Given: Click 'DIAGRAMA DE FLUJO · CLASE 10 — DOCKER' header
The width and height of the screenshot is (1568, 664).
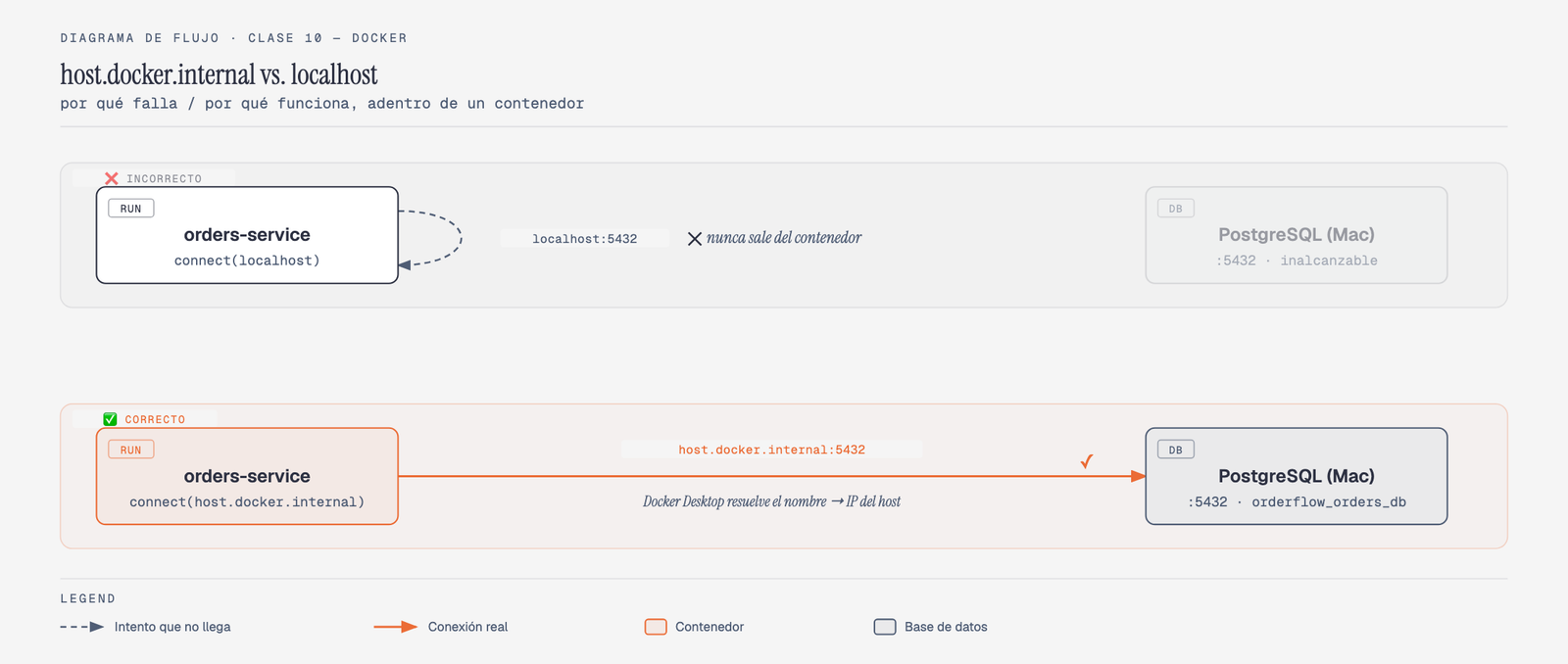Looking at the screenshot, I should [x=233, y=38].
